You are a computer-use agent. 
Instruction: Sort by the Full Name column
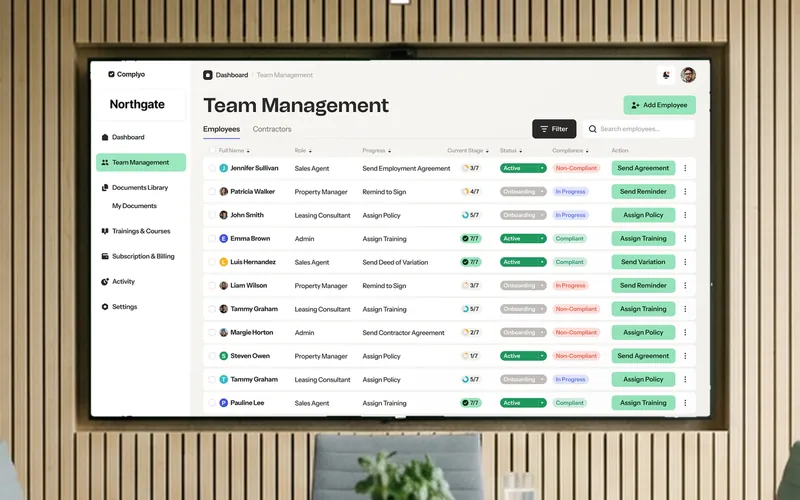234,151
